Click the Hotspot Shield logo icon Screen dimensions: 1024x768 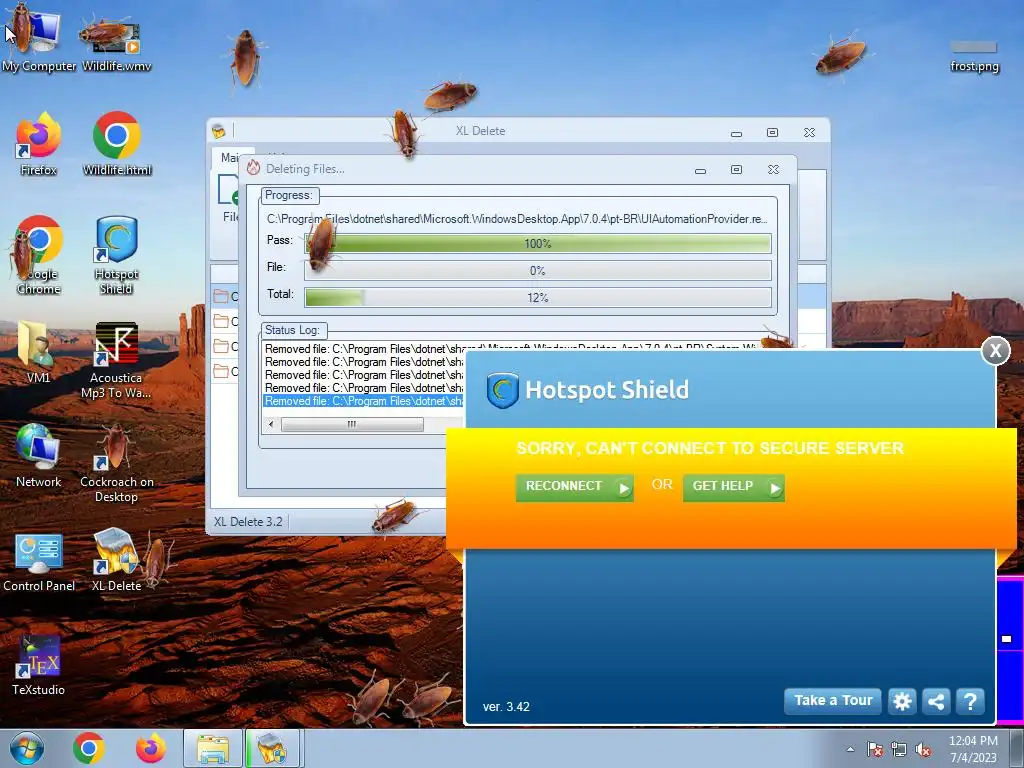point(502,391)
